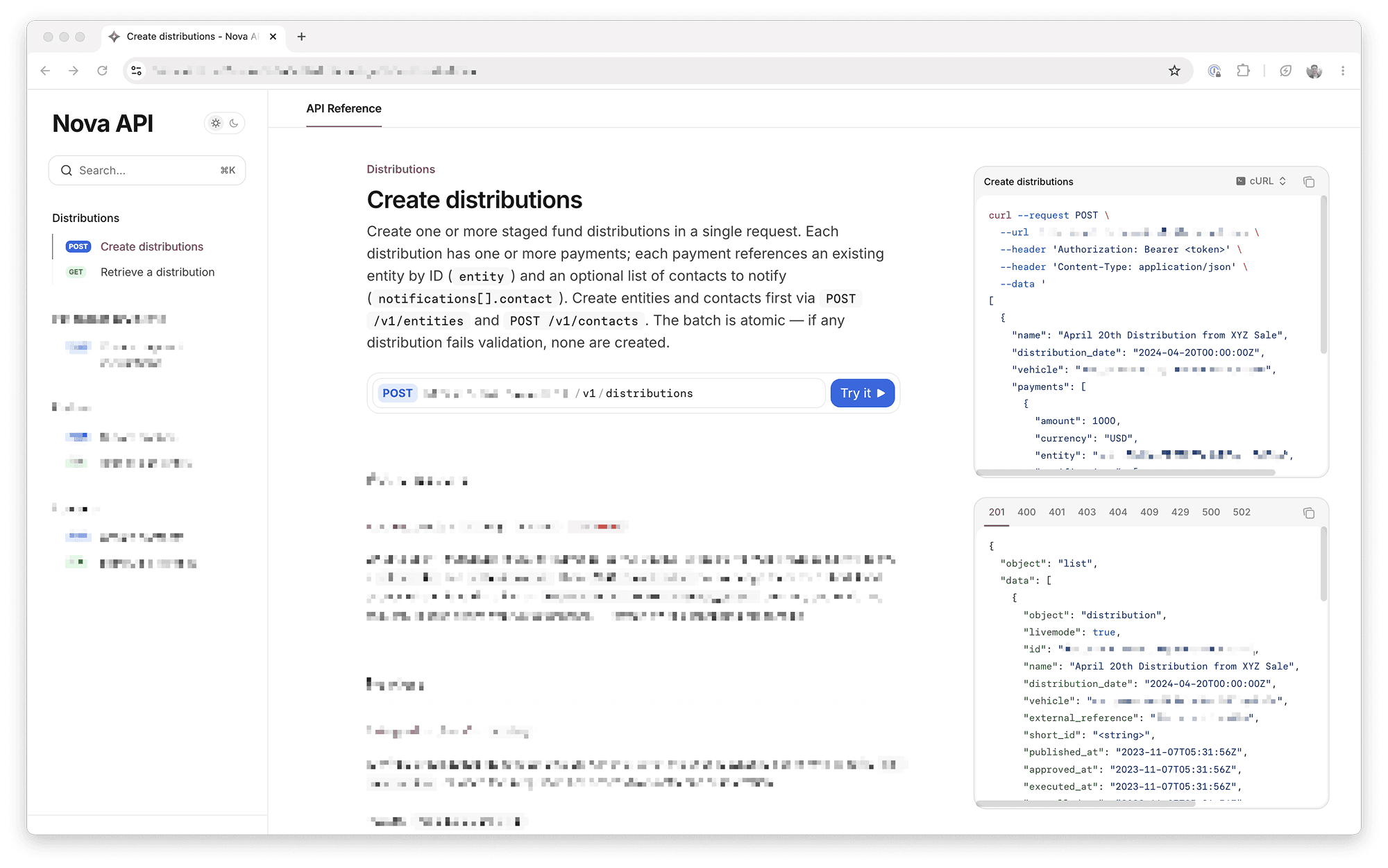Switch to light mode sun icon
Image resolution: width=1388 pixels, height=868 pixels.
tap(216, 124)
